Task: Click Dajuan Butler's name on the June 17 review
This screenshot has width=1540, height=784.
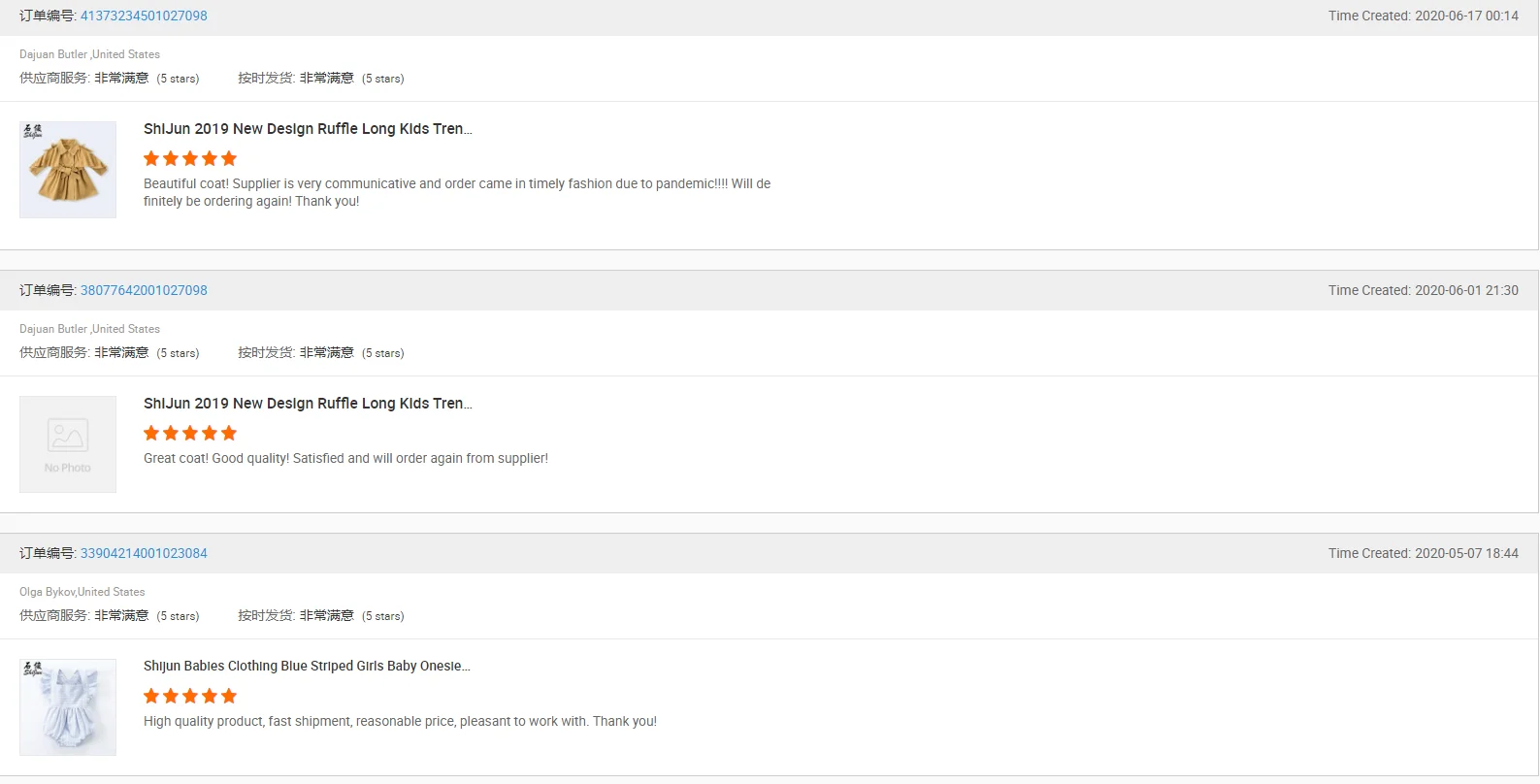Action: click(53, 54)
